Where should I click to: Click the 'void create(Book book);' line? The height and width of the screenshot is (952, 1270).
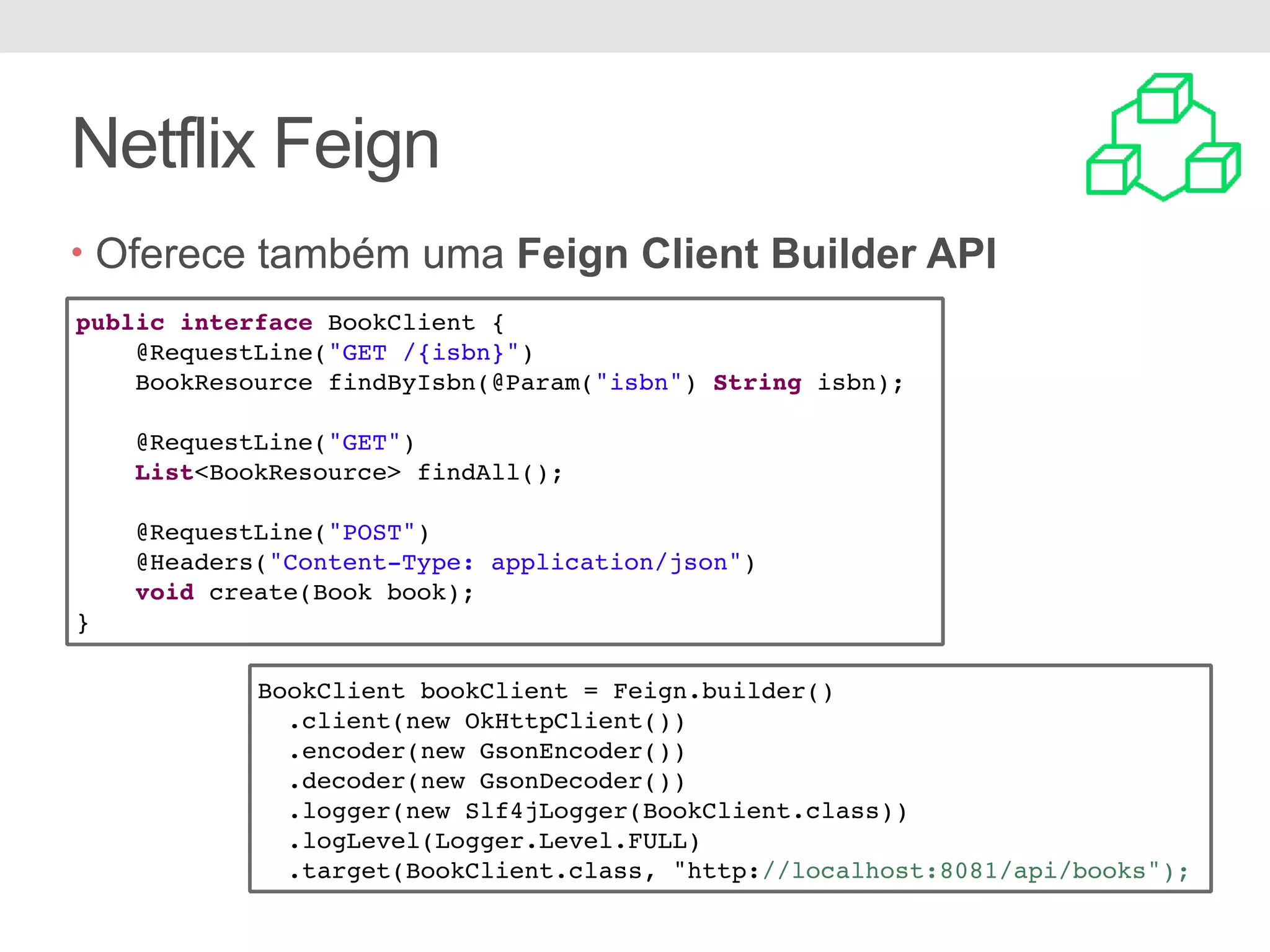click(304, 593)
